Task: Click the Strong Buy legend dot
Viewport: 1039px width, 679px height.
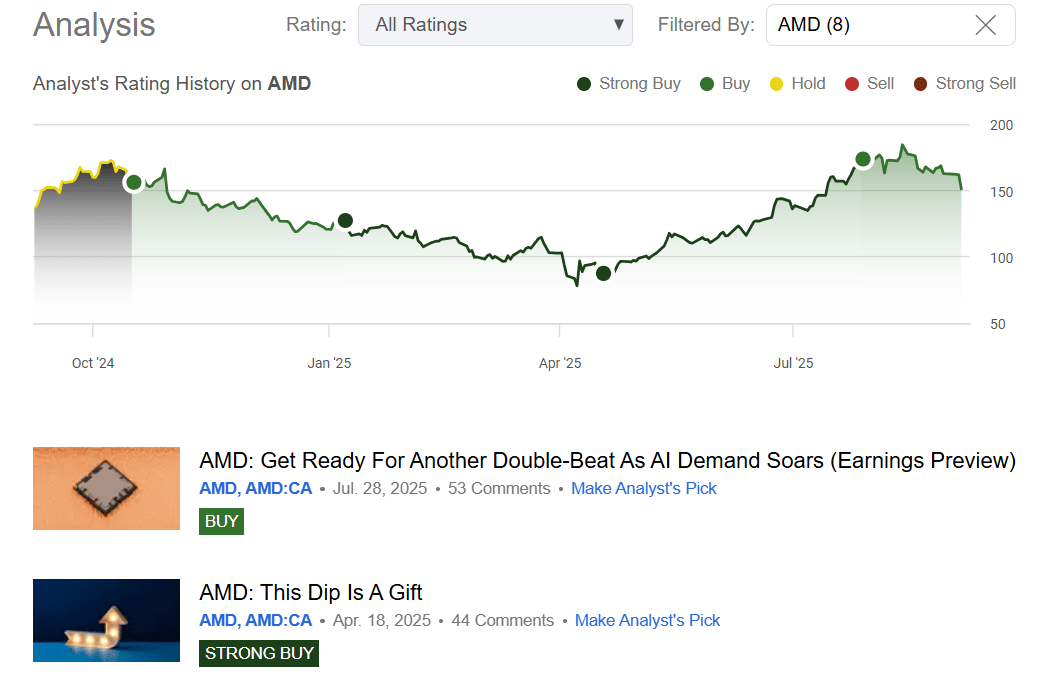Action: [584, 84]
